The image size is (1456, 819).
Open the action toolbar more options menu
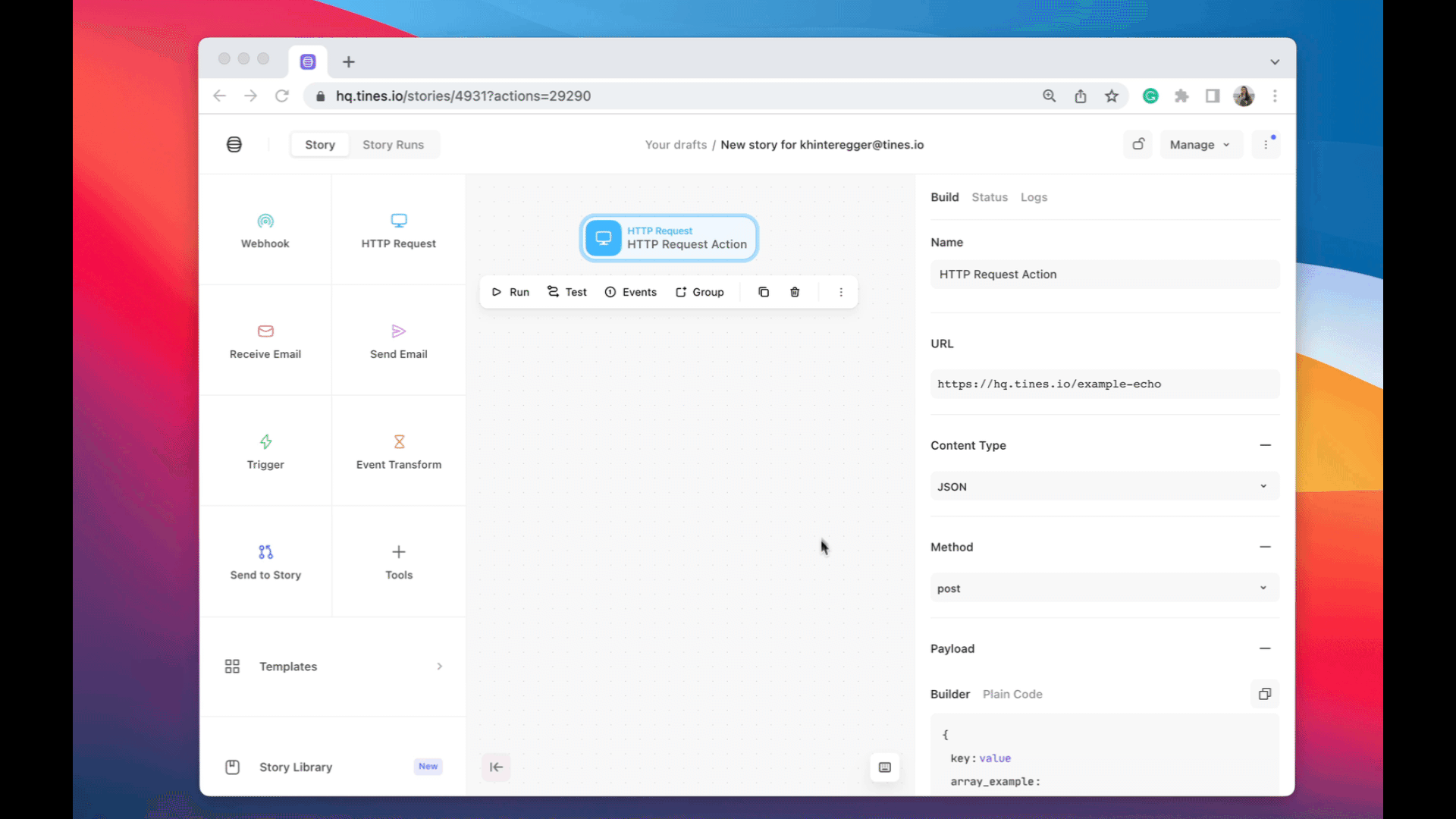(x=841, y=292)
